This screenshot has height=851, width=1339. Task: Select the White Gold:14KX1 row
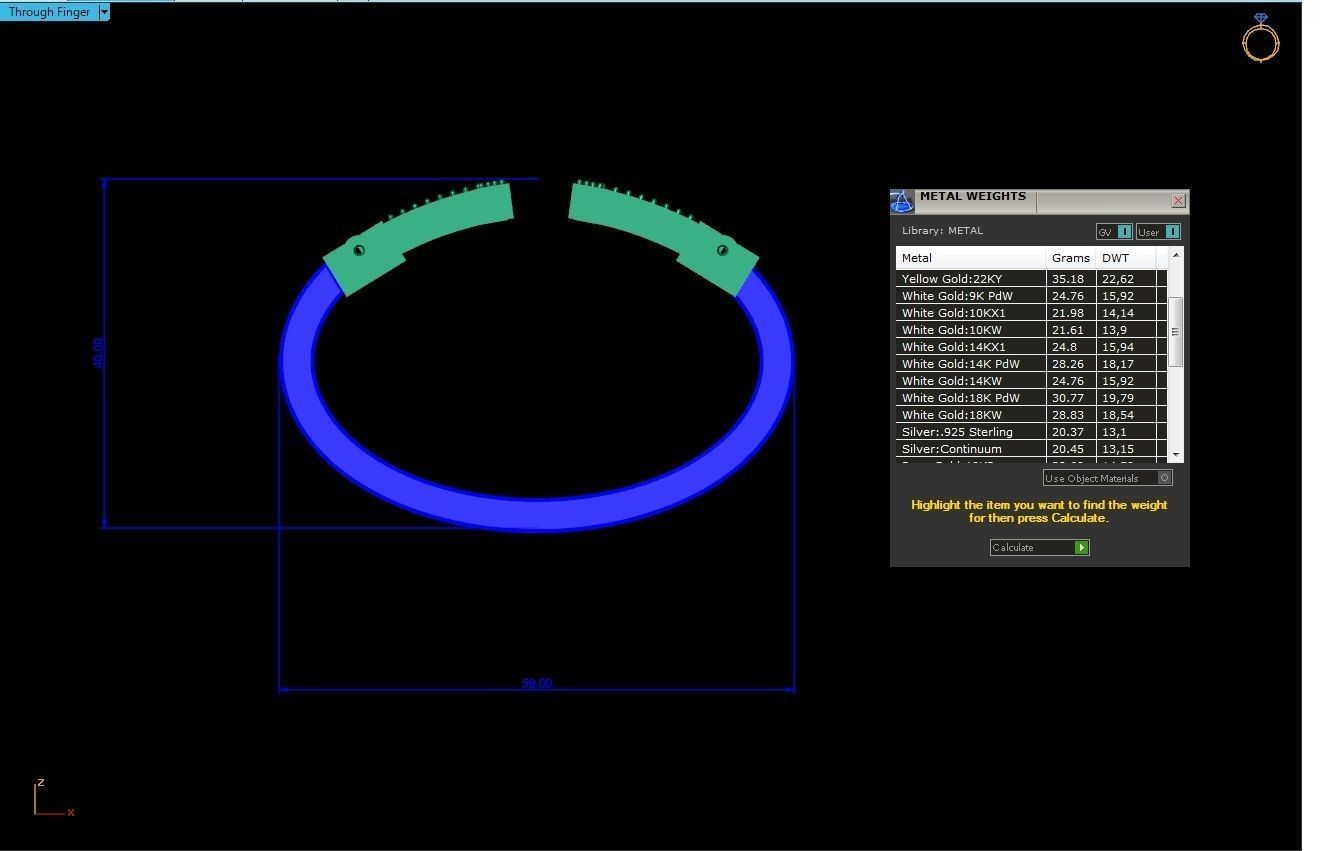(x=1031, y=347)
